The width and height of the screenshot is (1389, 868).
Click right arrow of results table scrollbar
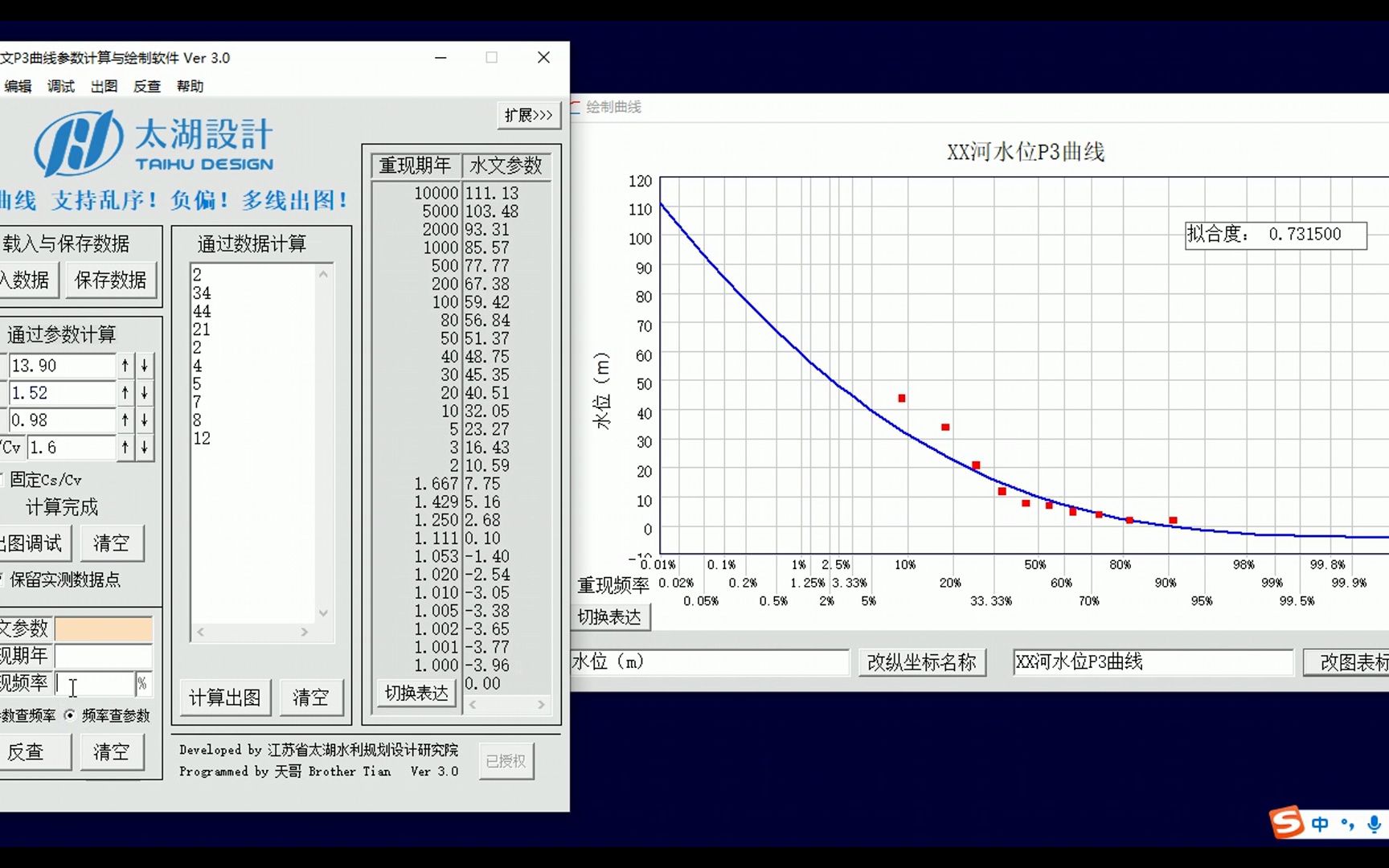pyautogui.click(x=541, y=704)
